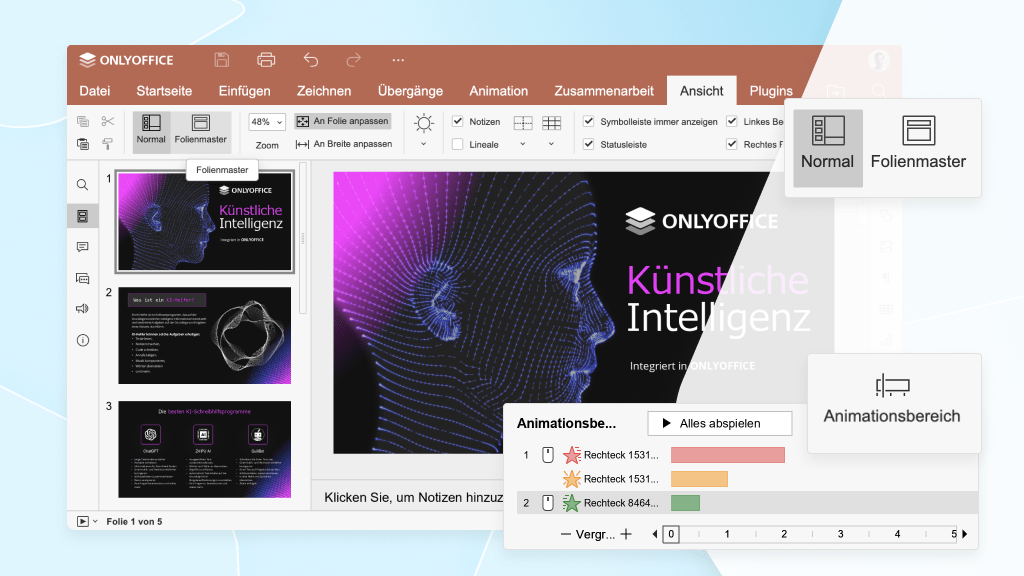1024x576 pixels.
Task: Switch to the Startseite tab
Action: coord(164,91)
